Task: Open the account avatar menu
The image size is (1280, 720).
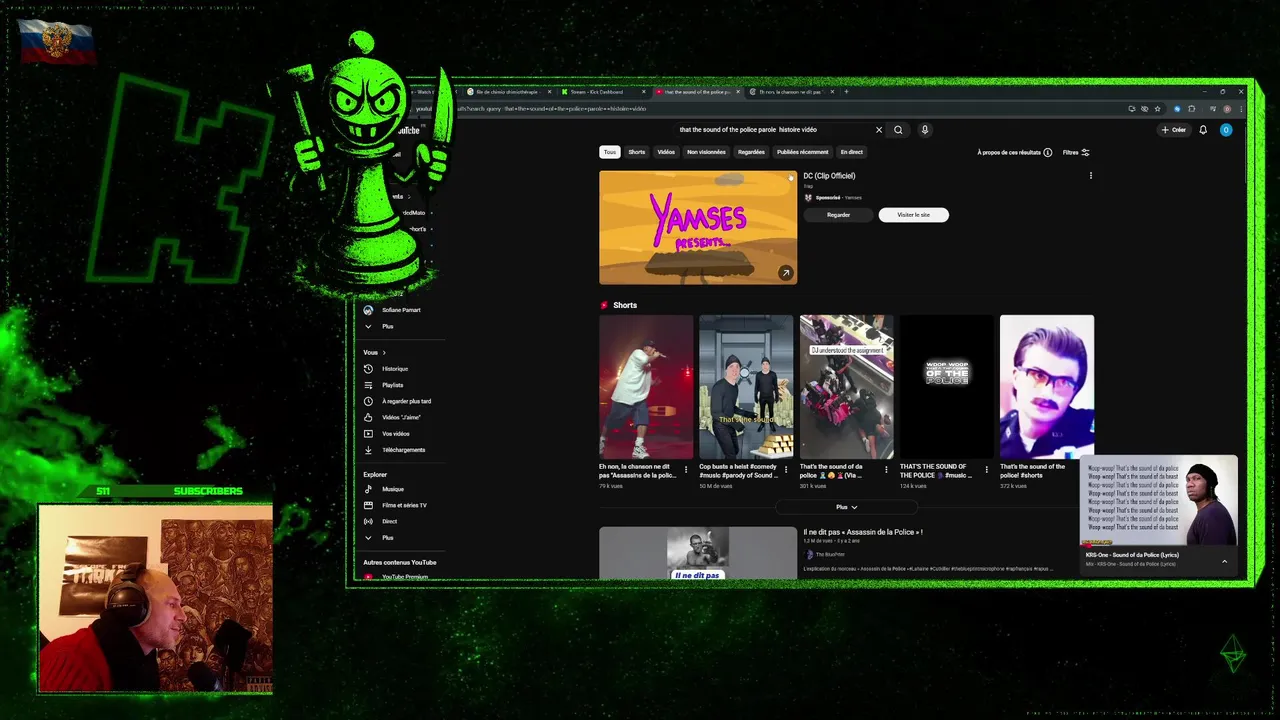Action: pyautogui.click(x=1226, y=130)
